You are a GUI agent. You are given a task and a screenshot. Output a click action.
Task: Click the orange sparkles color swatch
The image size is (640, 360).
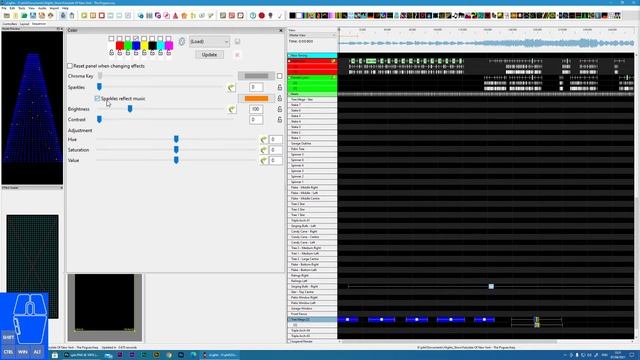(x=256, y=98)
